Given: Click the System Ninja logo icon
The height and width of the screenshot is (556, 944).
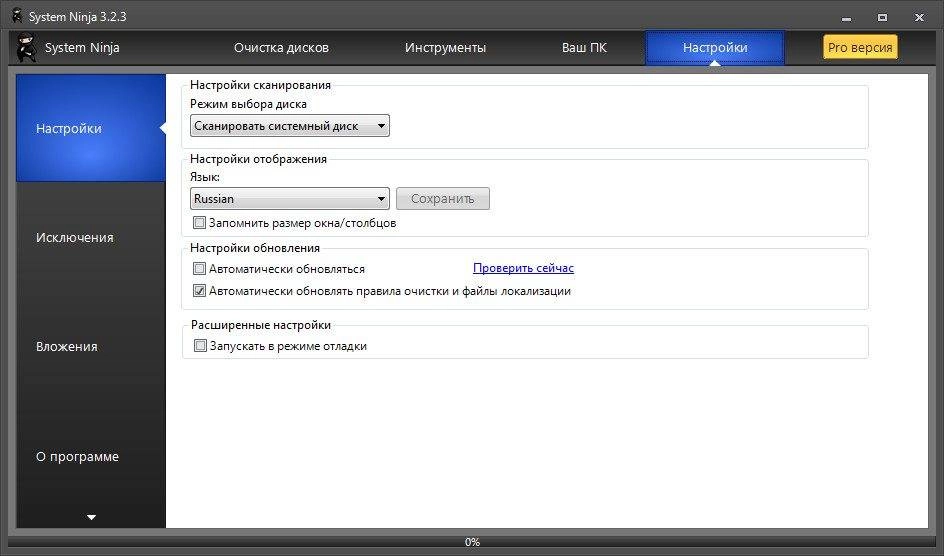Looking at the screenshot, I should (x=26, y=48).
